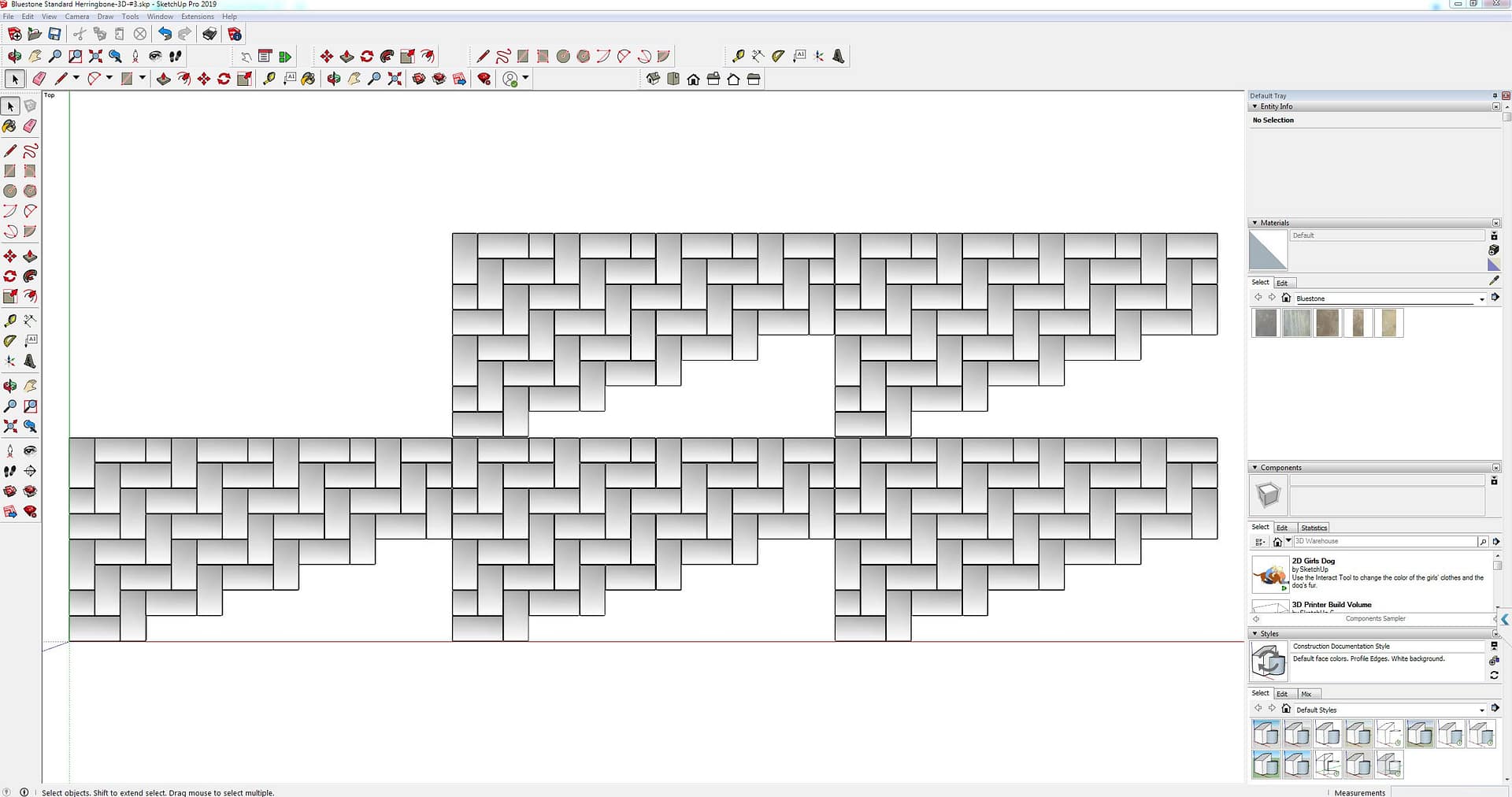1512x797 pixels.
Task: Collapse the Entity Info panel
Action: (x=1255, y=106)
